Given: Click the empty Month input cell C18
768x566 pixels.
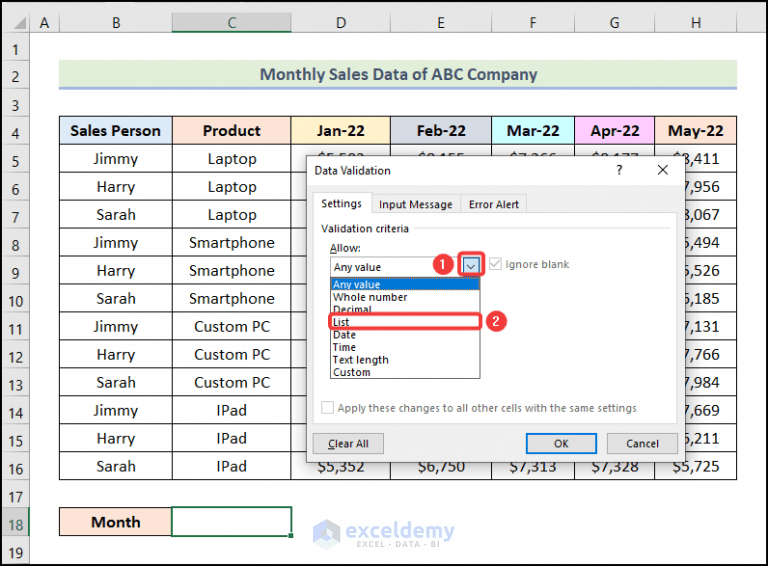Looking at the screenshot, I should (232, 521).
